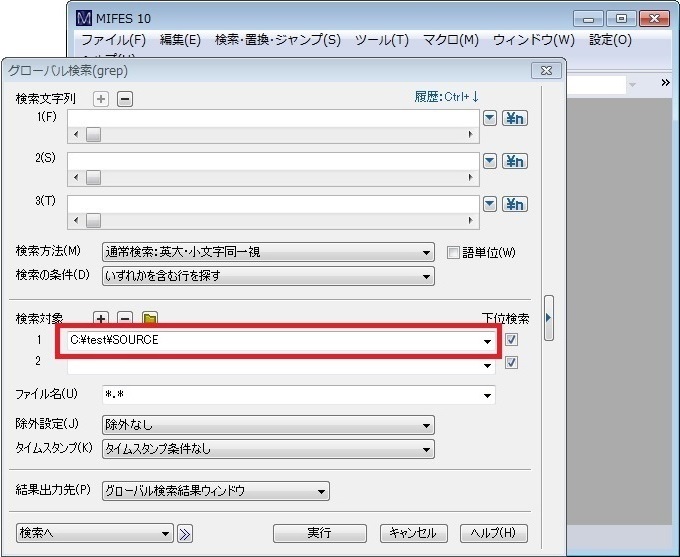Viewport: 680px width, 557px height.
Task: Click the ¥n button for search string 3(T)
Action: (515, 204)
